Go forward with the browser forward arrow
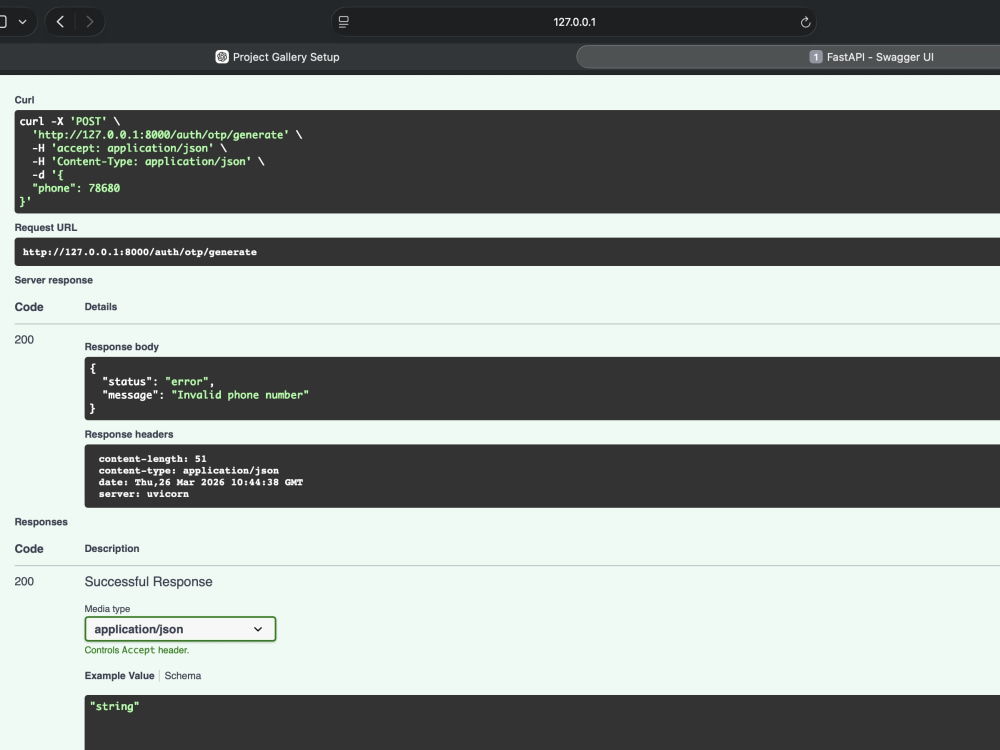The width and height of the screenshot is (1000, 750). click(x=89, y=22)
